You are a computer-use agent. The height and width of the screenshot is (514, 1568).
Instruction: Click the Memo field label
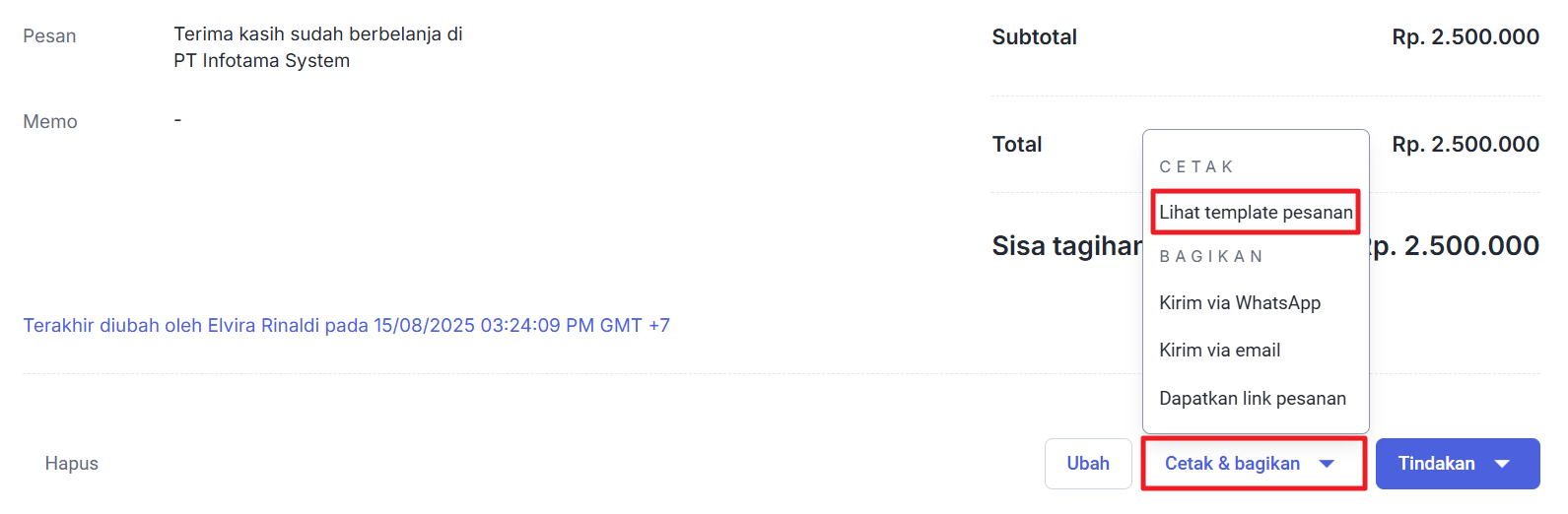tap(50, 122)
